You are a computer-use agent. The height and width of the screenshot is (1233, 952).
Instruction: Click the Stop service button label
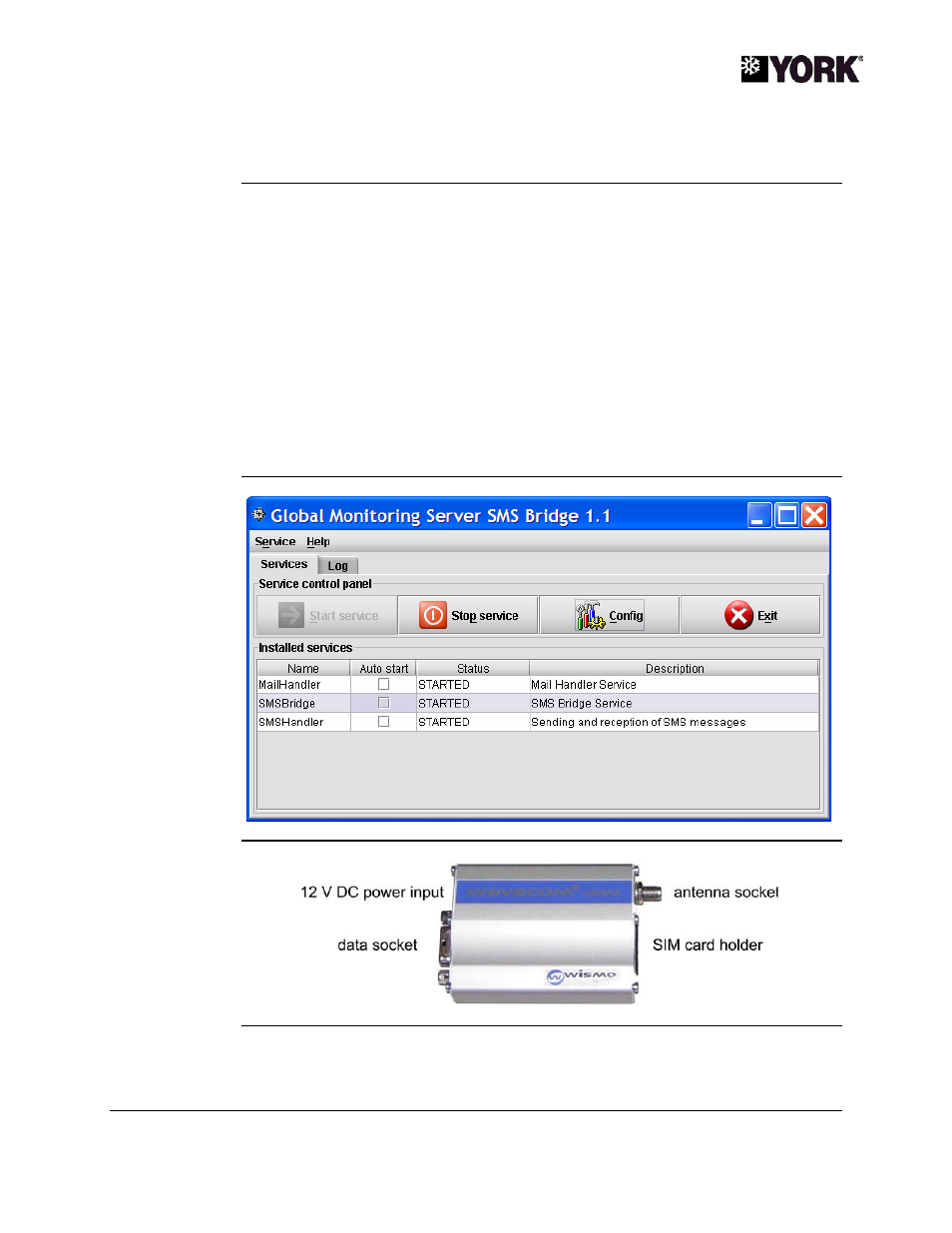[485, 616]
